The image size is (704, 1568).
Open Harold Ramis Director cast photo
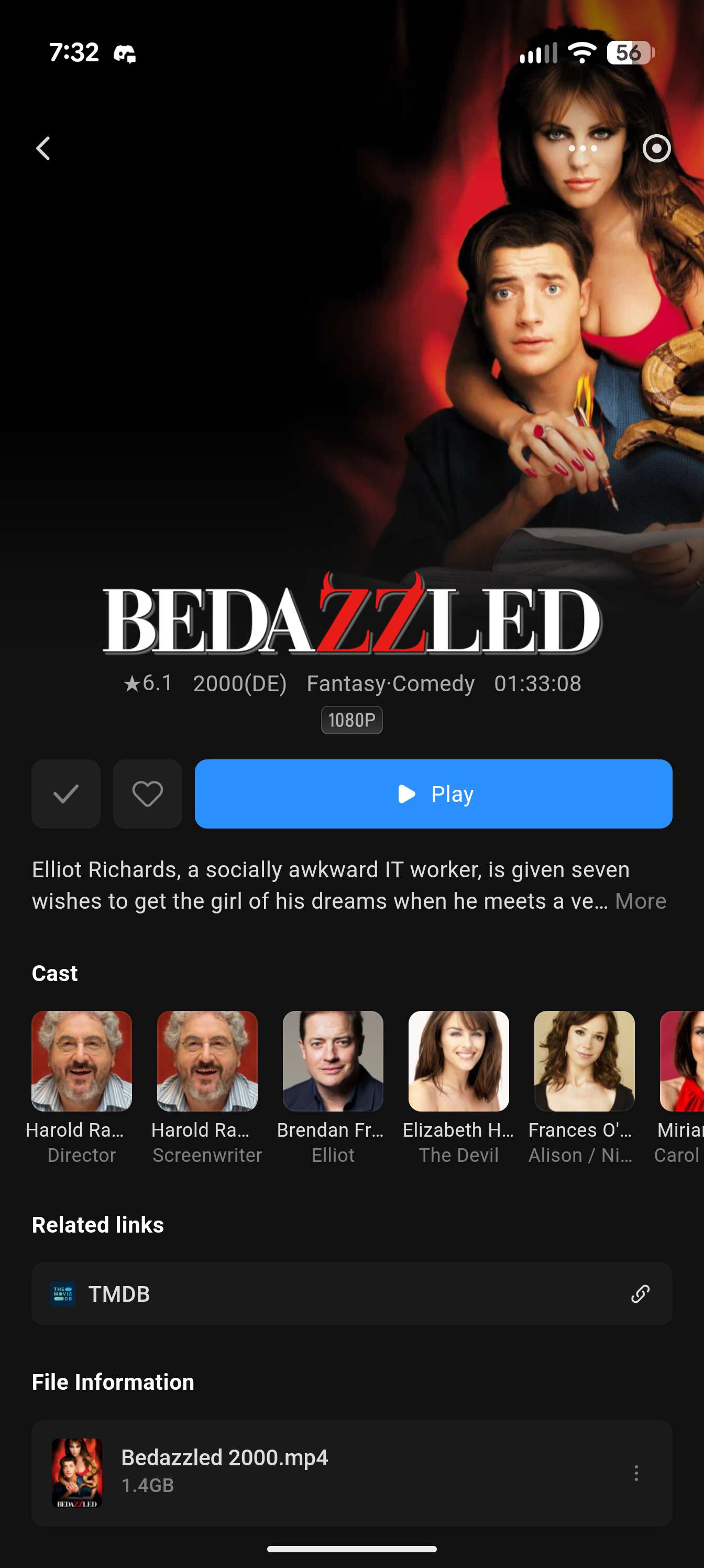point(82,1061)
